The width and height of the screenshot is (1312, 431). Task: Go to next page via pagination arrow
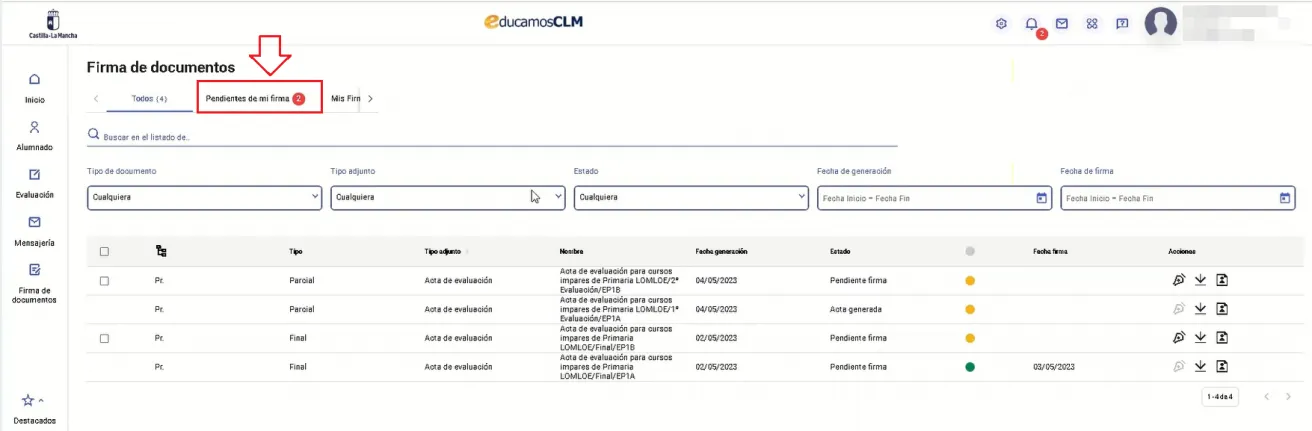click(1288, 397)
